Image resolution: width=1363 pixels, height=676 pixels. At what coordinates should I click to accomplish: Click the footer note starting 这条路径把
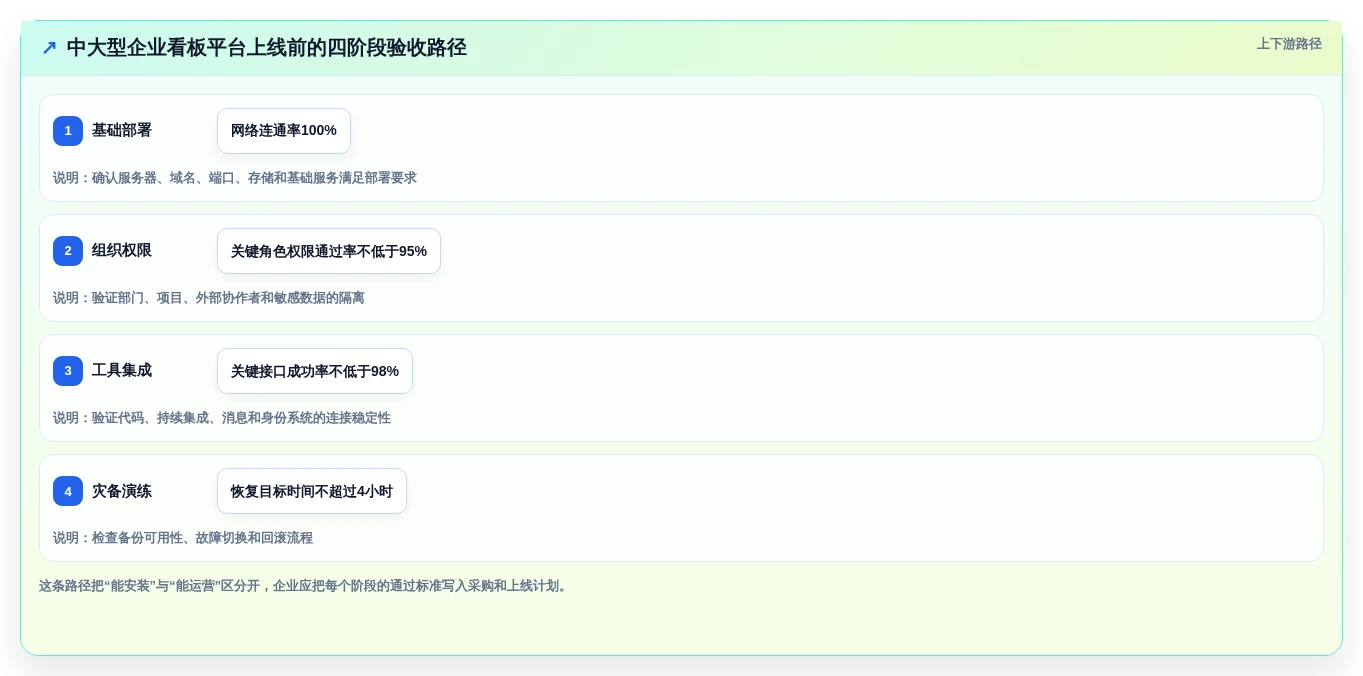click(x=306, y=586)
